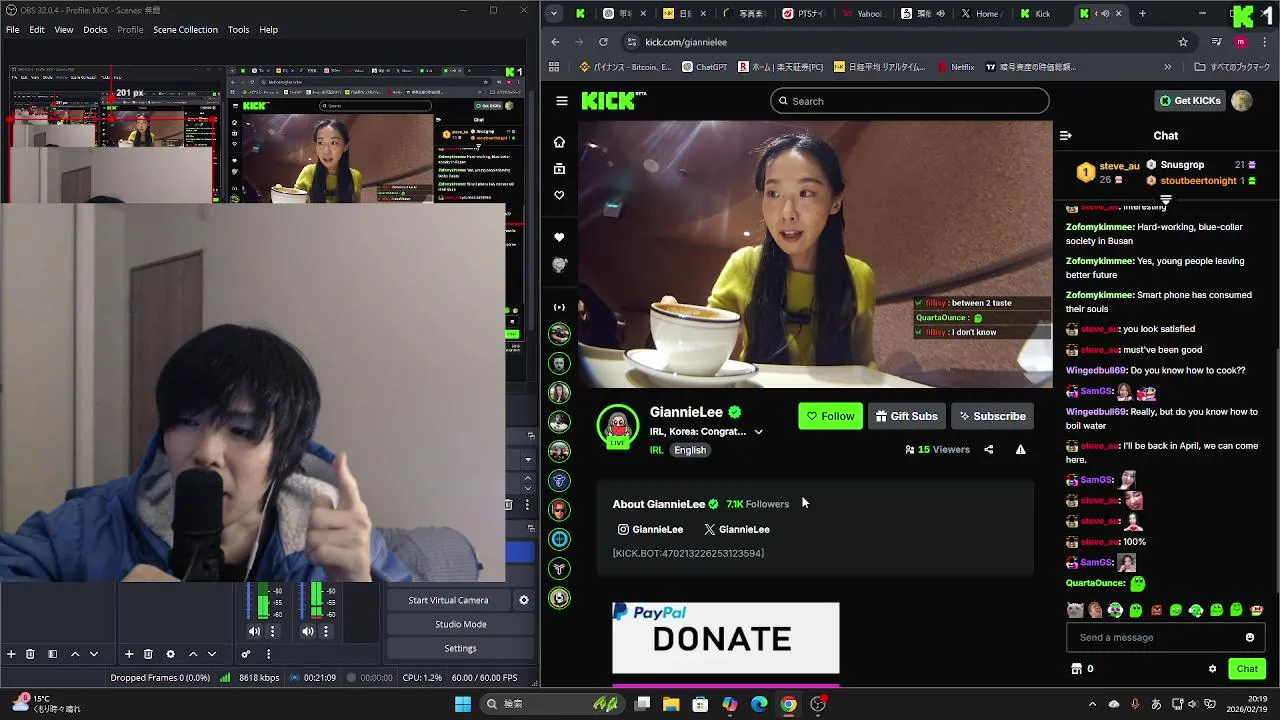Mute second audio mixer channel
The height and width of the screenshot is (720, 1280).
(x=308, y=631)
